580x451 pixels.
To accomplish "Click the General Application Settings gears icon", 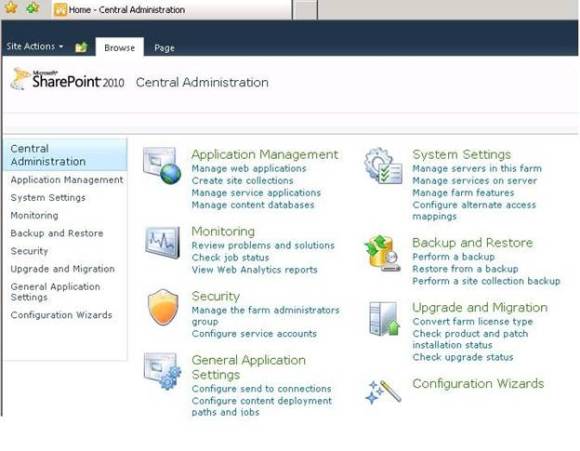I will coord(162,371).
